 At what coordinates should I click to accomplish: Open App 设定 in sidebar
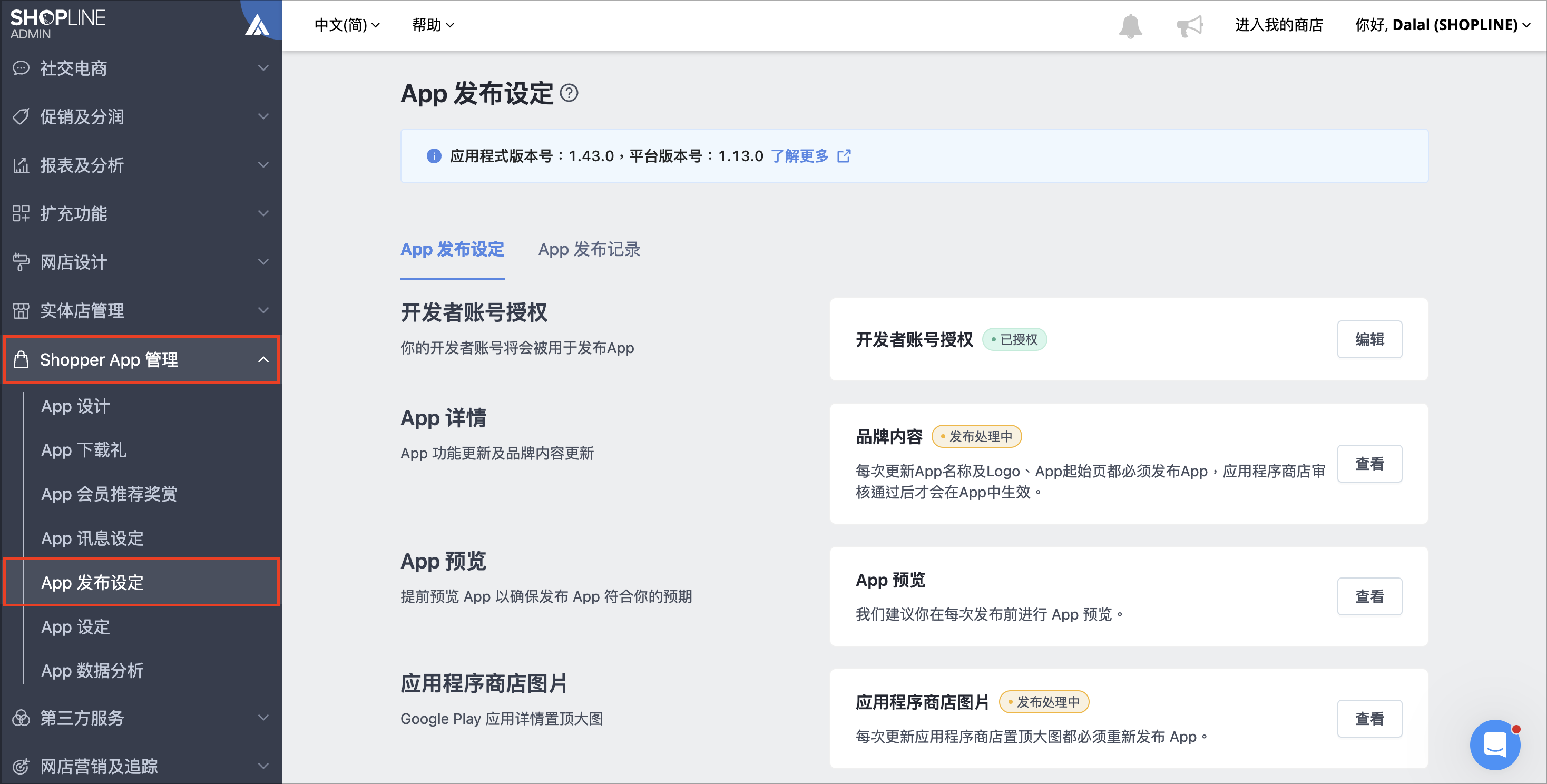tap(75, 626)
